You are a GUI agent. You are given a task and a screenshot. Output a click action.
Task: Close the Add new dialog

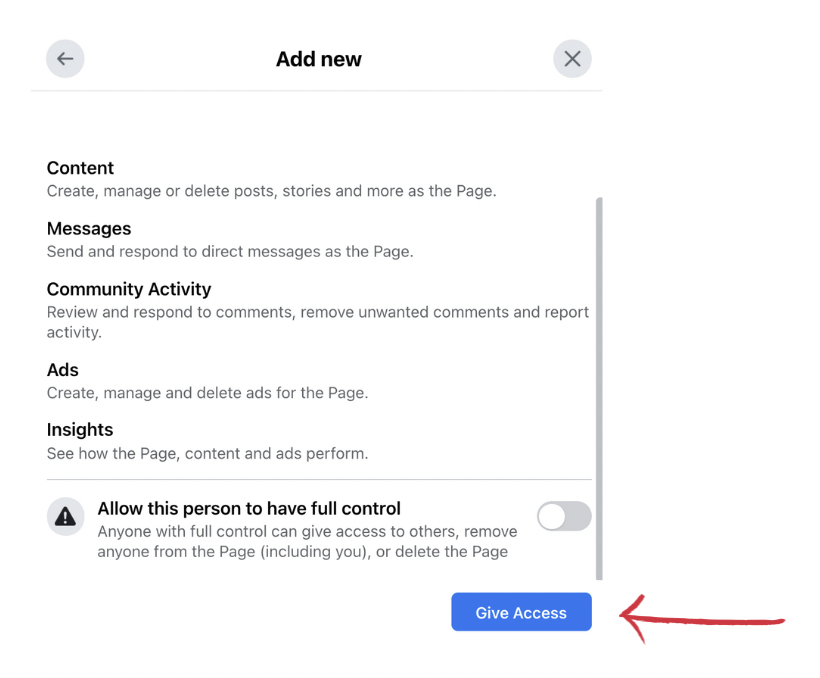point(572,59)
